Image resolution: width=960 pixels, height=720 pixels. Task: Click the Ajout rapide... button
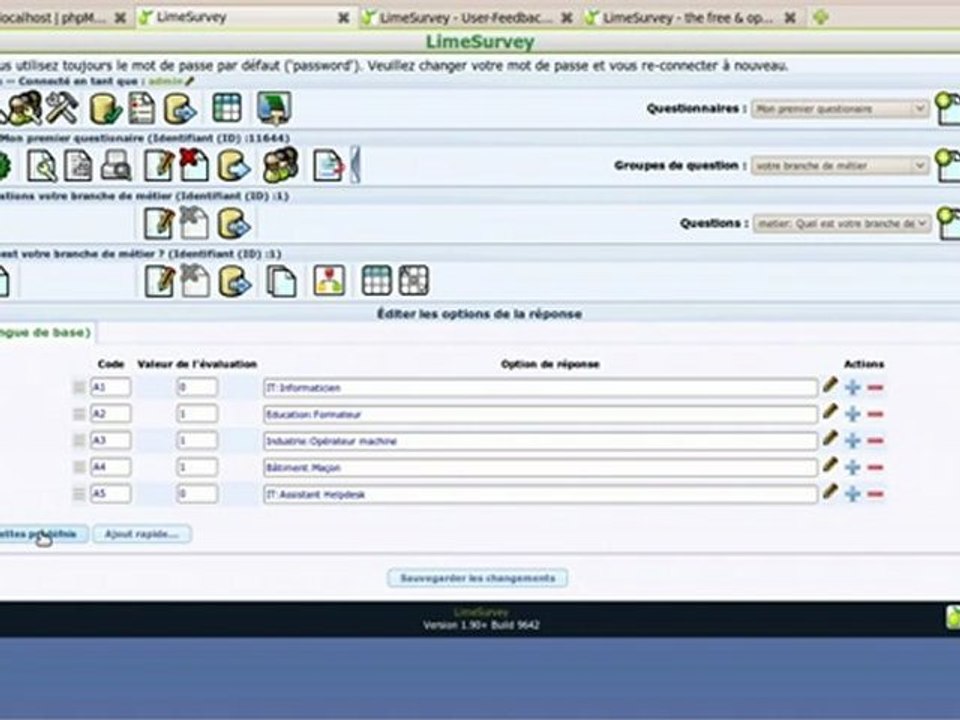[x=141, y=534]
